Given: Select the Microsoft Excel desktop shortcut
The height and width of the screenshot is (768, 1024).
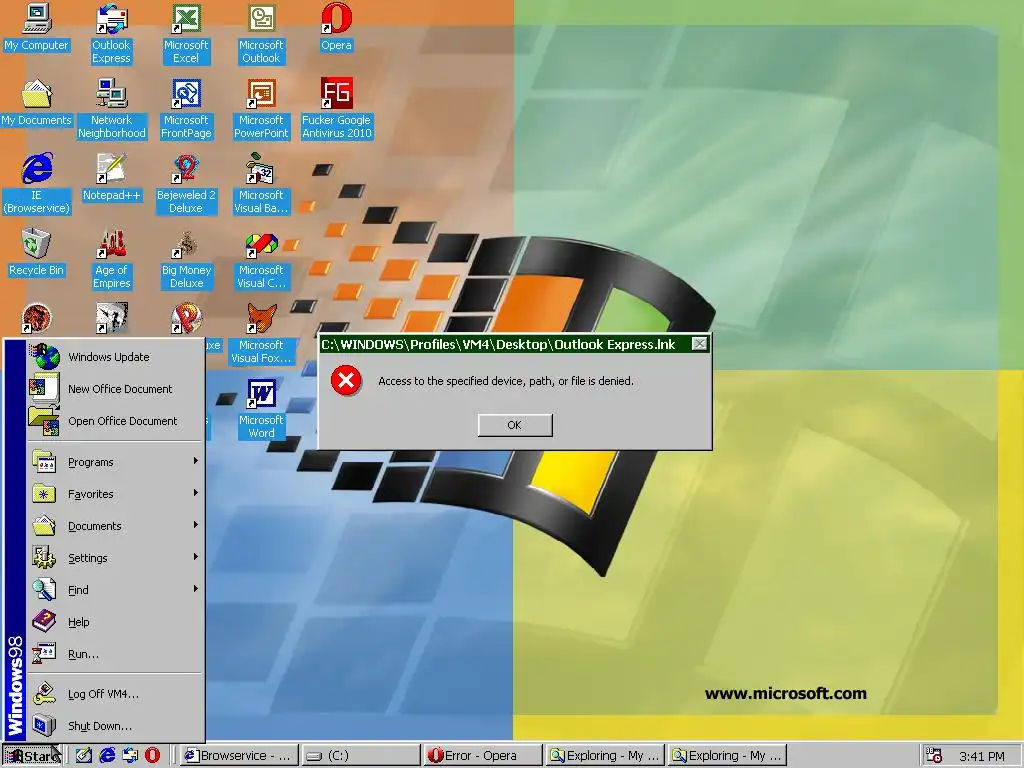Looking at the screenshot, I should coord(186,34).
